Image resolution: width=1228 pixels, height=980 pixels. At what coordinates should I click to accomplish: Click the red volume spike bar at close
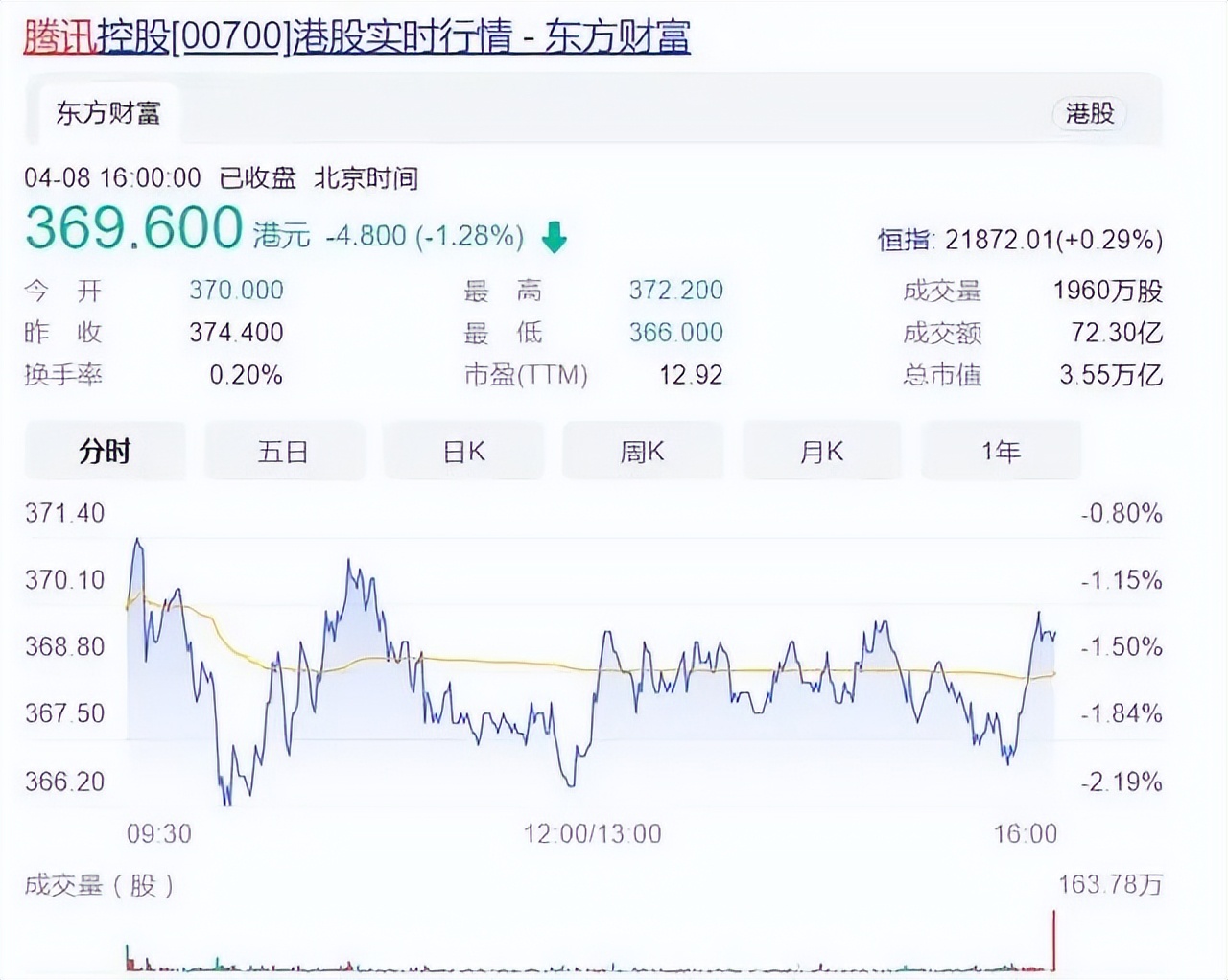1054,940
